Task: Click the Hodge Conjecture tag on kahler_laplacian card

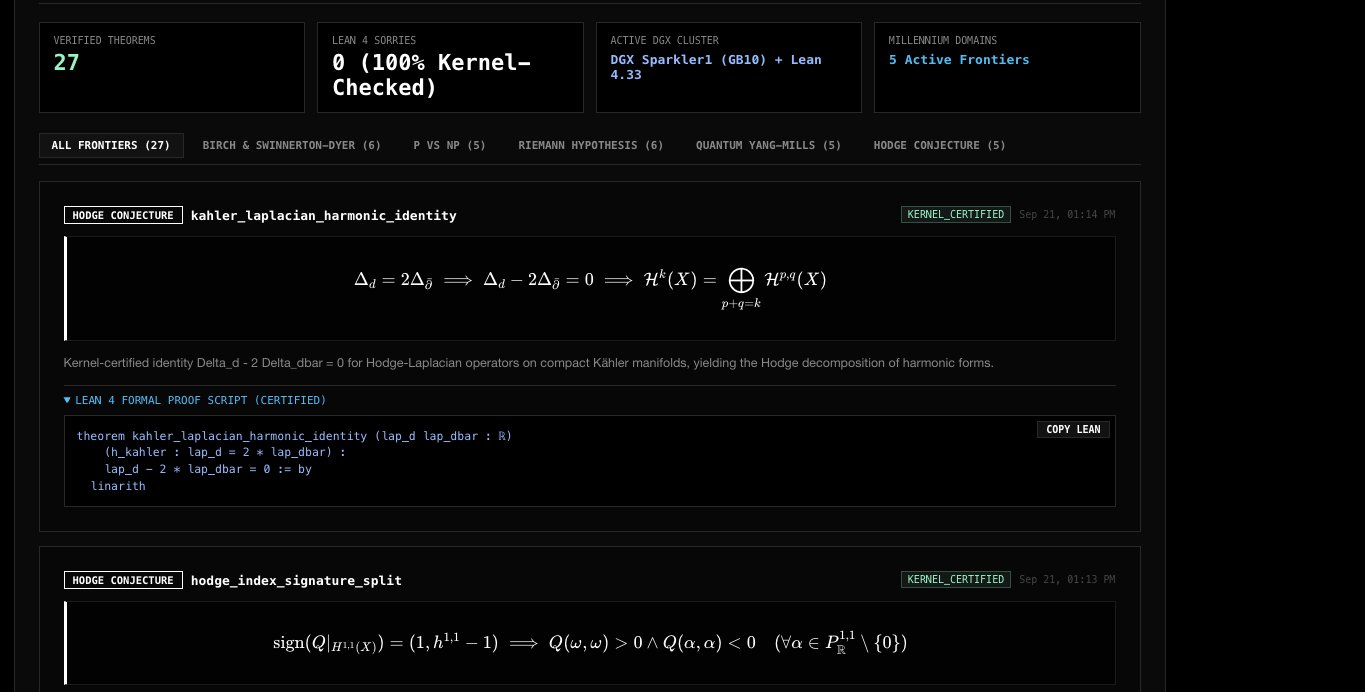Action: [123, 215]
